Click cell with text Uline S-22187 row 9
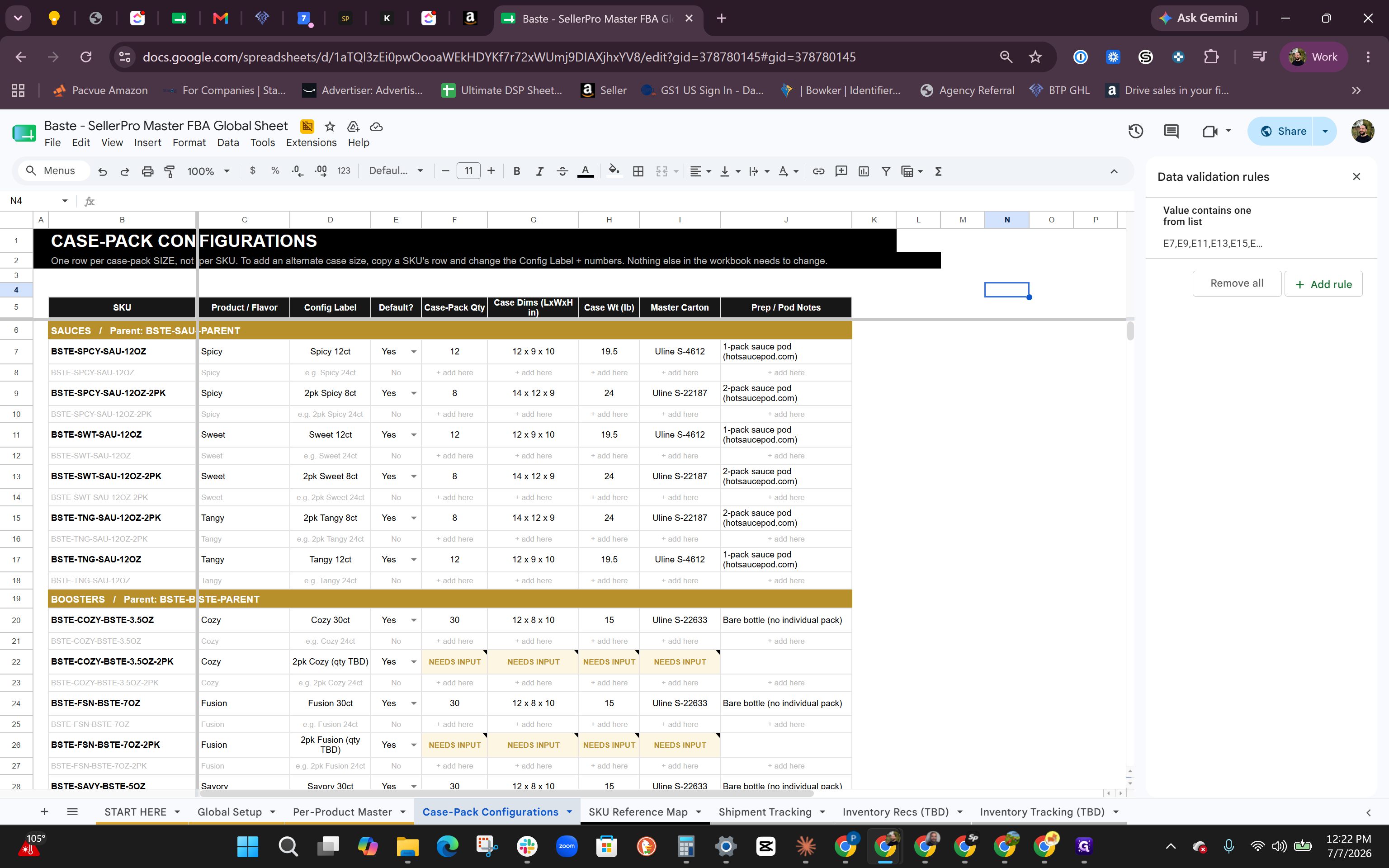Image resolution: width=1389 pixels, height=868 pixels. point(680,393)
